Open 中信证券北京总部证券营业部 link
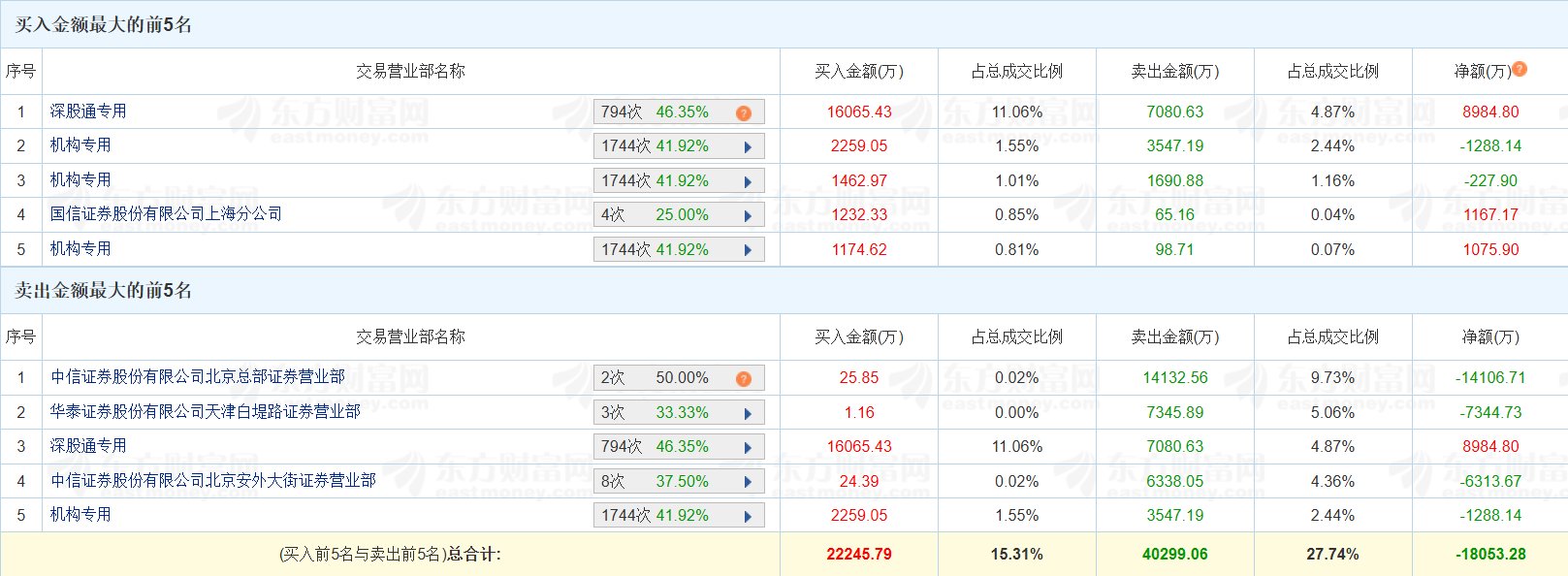1568x576 pixels. tap(197, 376)
